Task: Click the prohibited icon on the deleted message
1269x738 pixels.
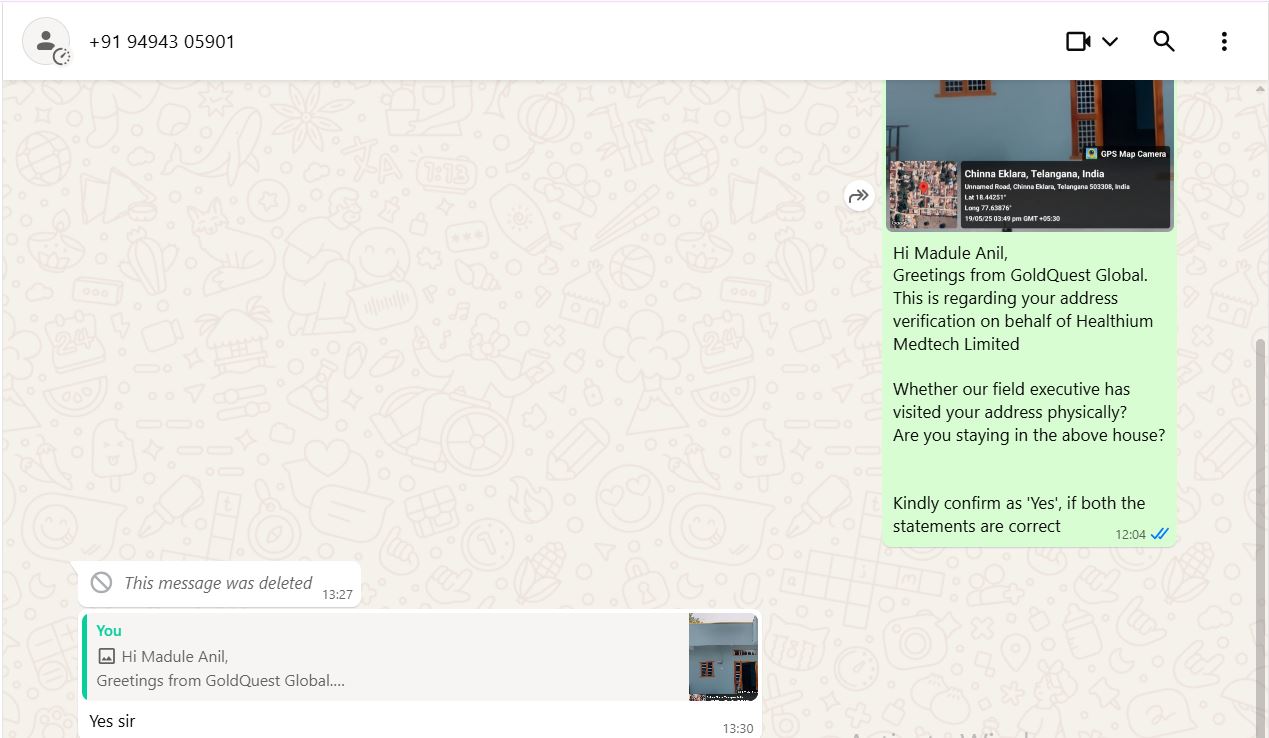Action: click(101, 583)
